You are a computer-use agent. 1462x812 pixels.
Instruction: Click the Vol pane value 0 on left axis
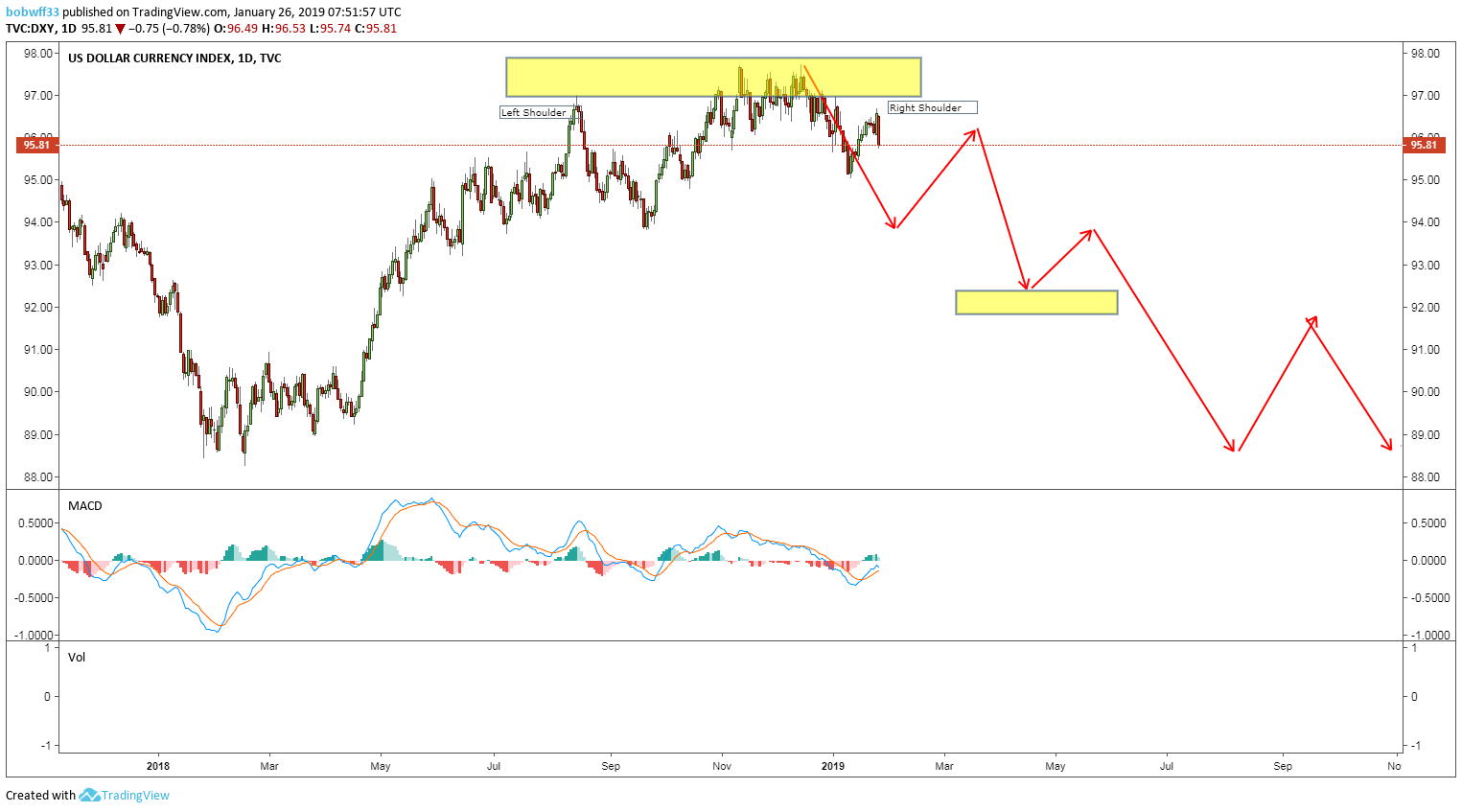(47, 697)
